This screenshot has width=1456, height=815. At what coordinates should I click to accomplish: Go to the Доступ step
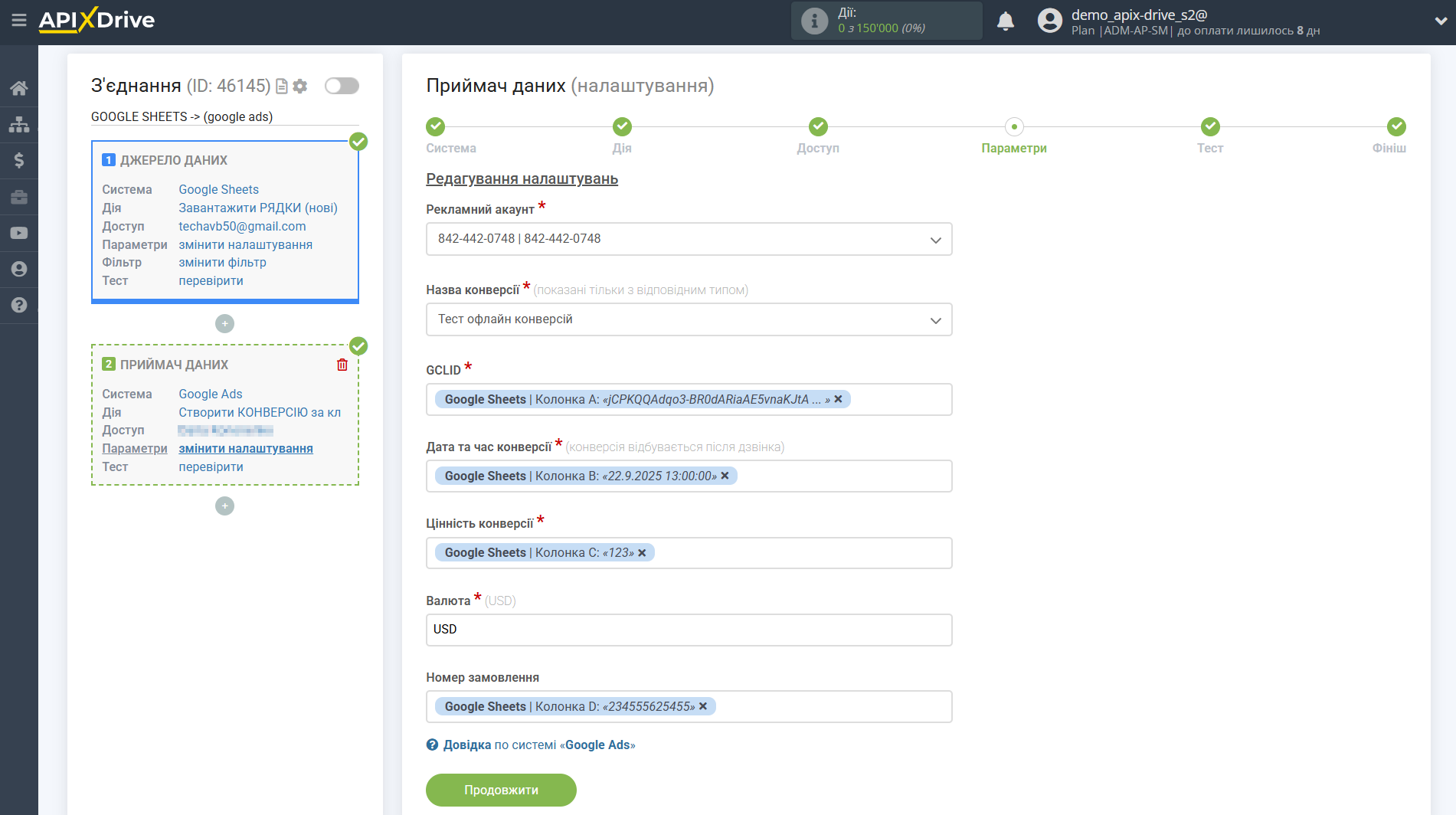tap(817, 127)
